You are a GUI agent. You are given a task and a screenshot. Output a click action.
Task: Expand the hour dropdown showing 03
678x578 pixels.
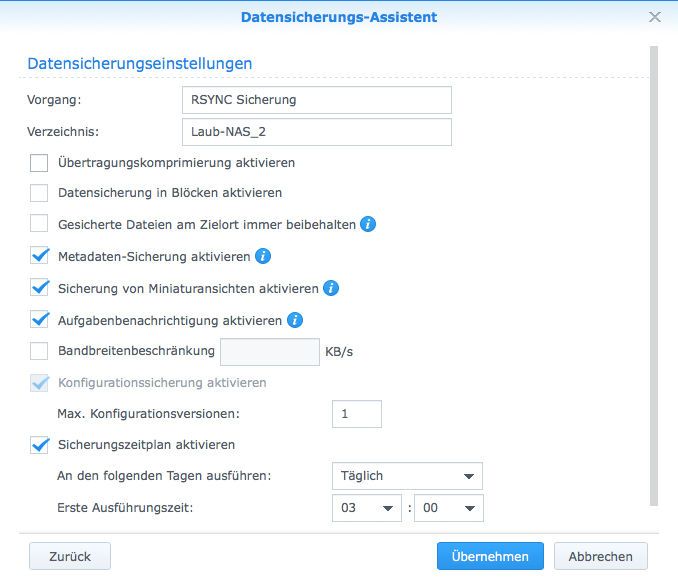366,508
